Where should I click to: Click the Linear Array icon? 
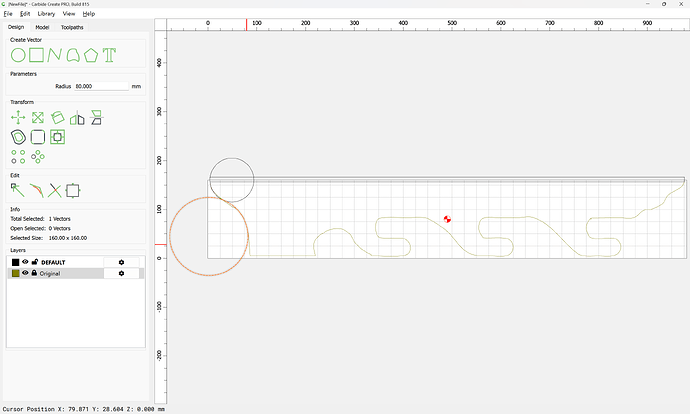pyautogui.click(x=18, y=156)
